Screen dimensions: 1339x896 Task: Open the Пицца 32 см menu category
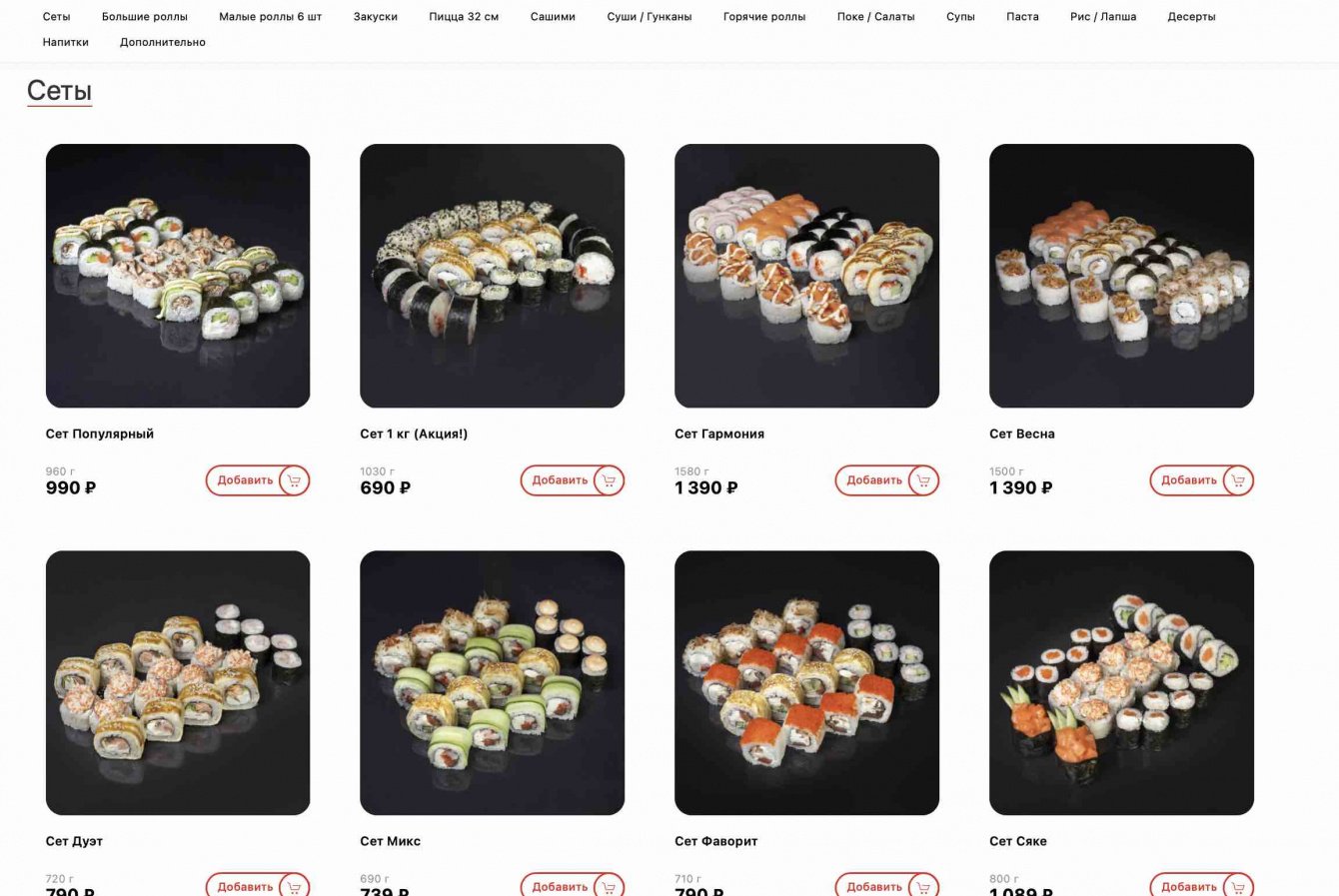[464, 17]
